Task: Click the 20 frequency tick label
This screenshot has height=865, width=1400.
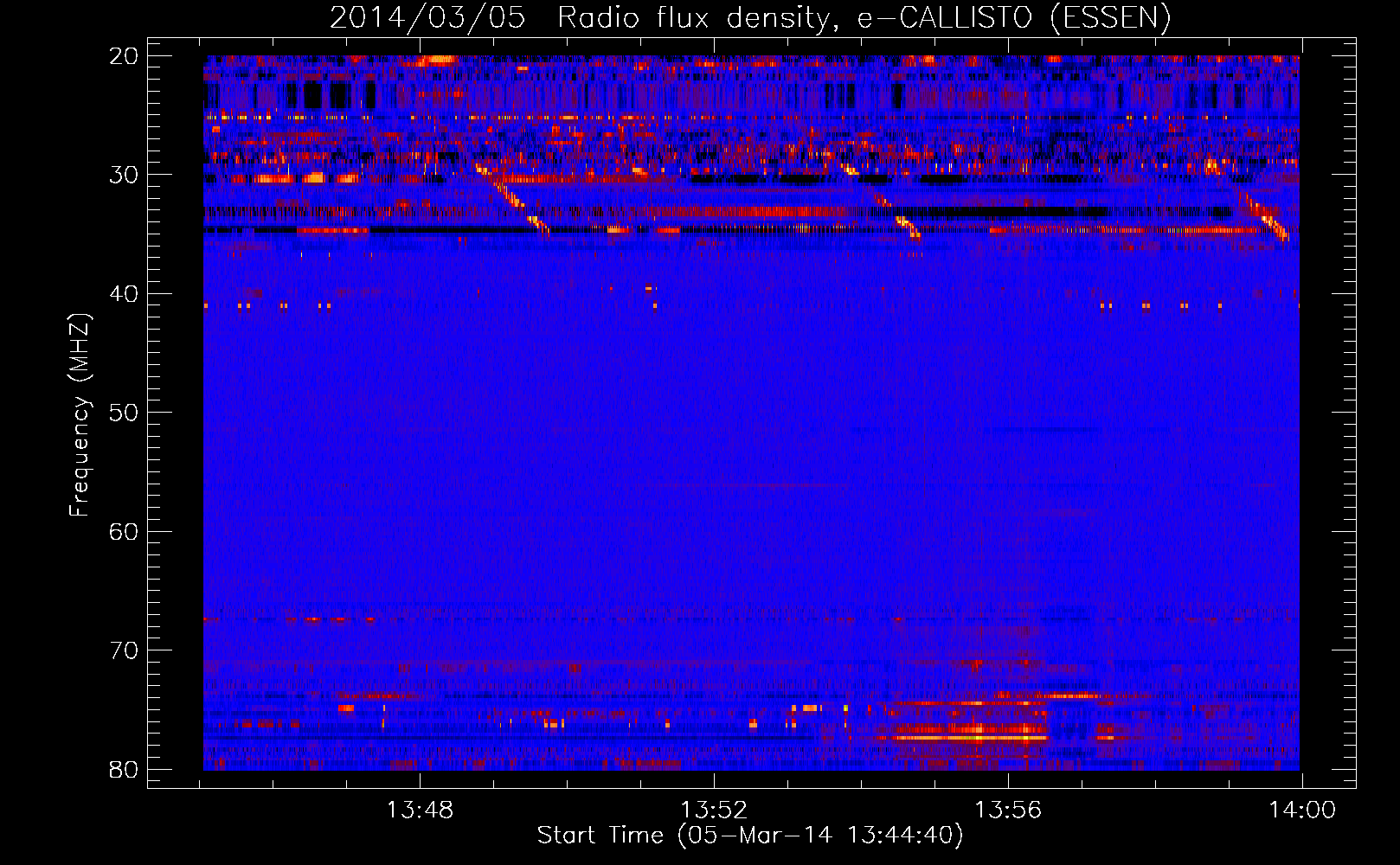Action: 124,56
